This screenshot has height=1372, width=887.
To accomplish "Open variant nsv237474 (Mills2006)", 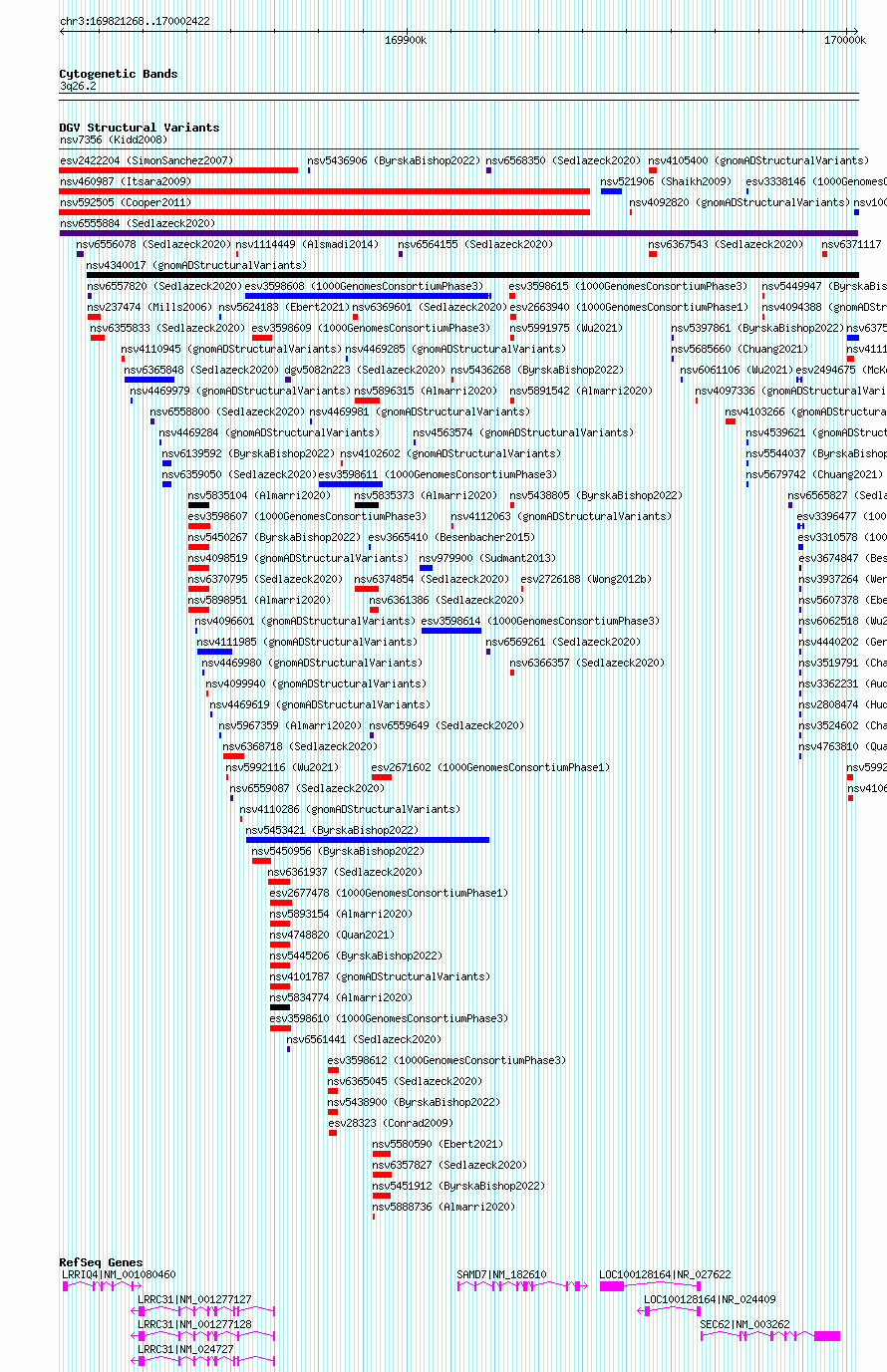I will tap(149, 307).
